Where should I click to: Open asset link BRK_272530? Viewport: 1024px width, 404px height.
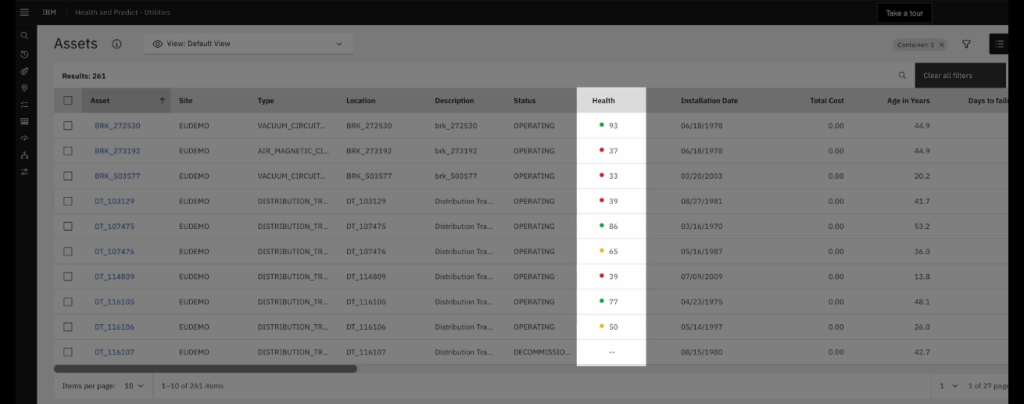tap(118, 126)
